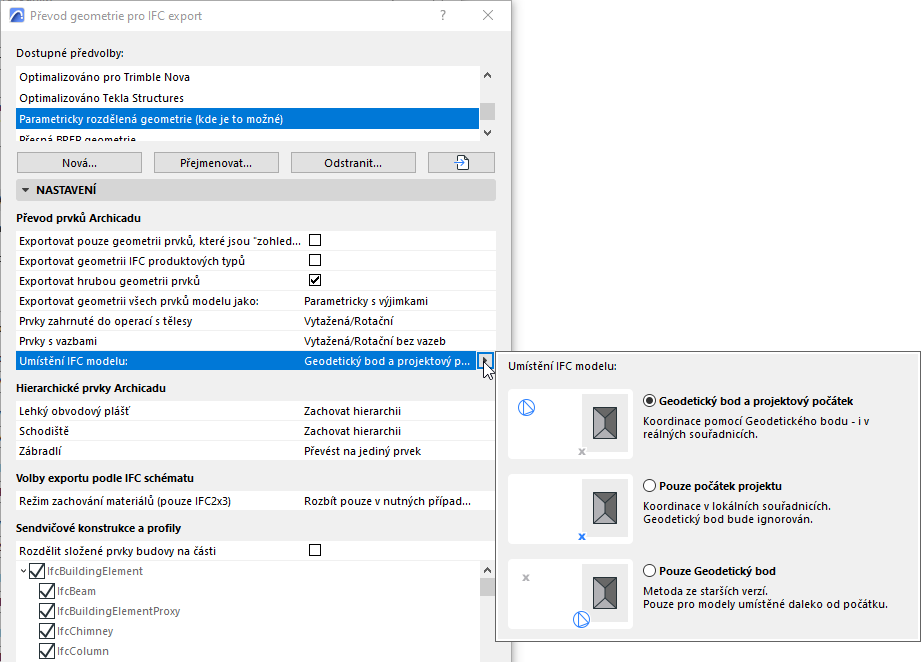Open the 'Umístění IFC modelu' dropdown arrow

click(x=485, y=361)
